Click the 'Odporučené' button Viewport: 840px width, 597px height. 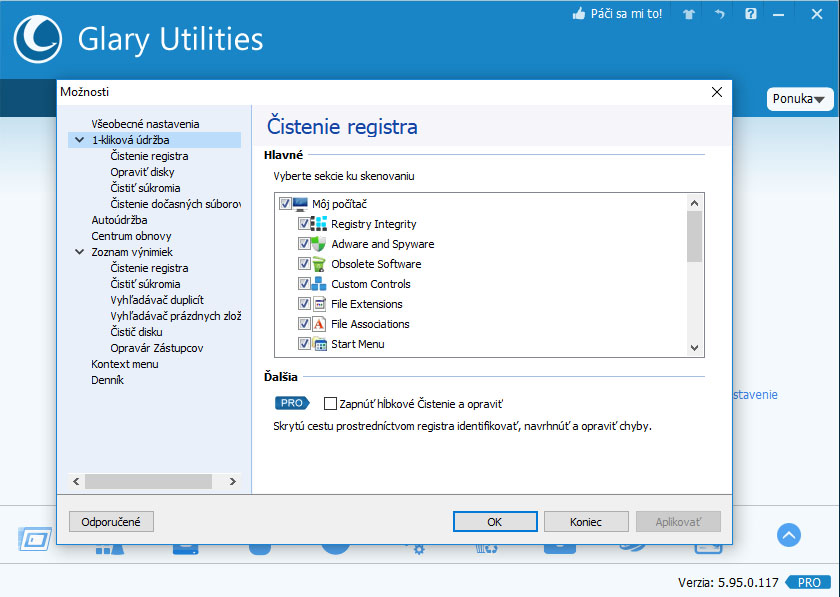tap(111, 521)
